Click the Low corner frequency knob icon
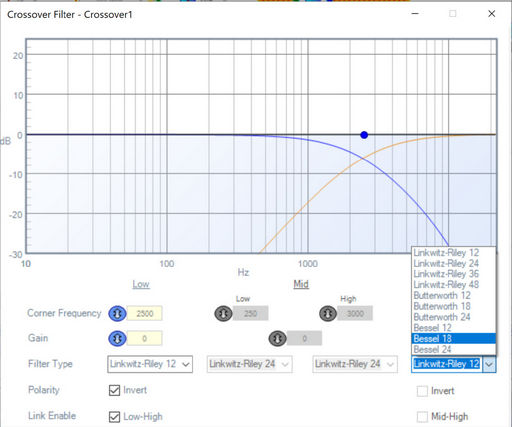The image size is (512, 427). coord(117,314)
